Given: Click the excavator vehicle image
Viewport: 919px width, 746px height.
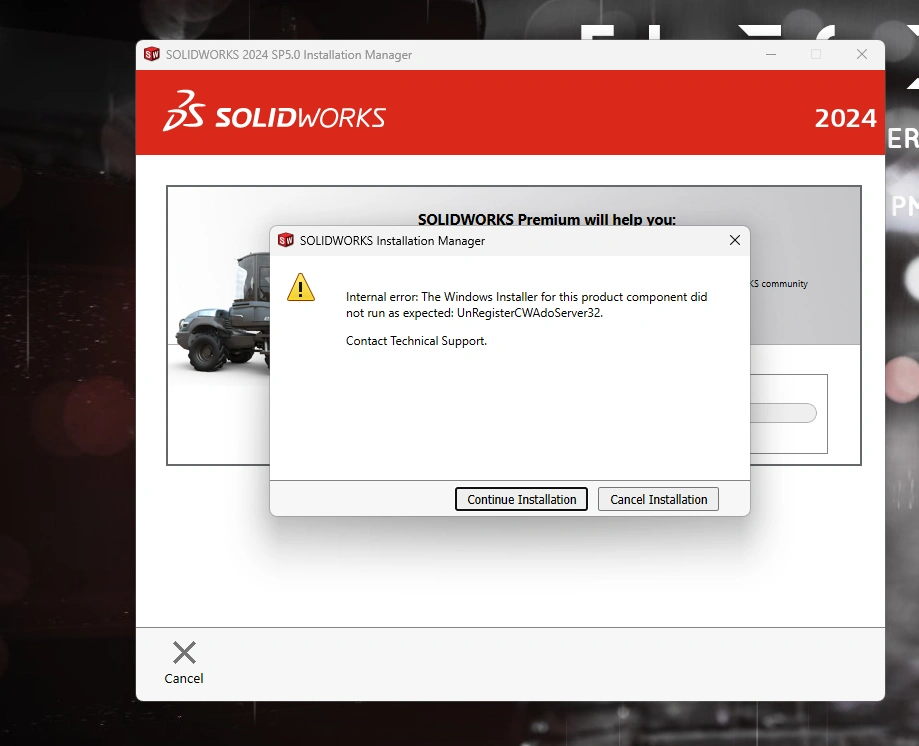Looking at the screenshot, I should point(223,314).
